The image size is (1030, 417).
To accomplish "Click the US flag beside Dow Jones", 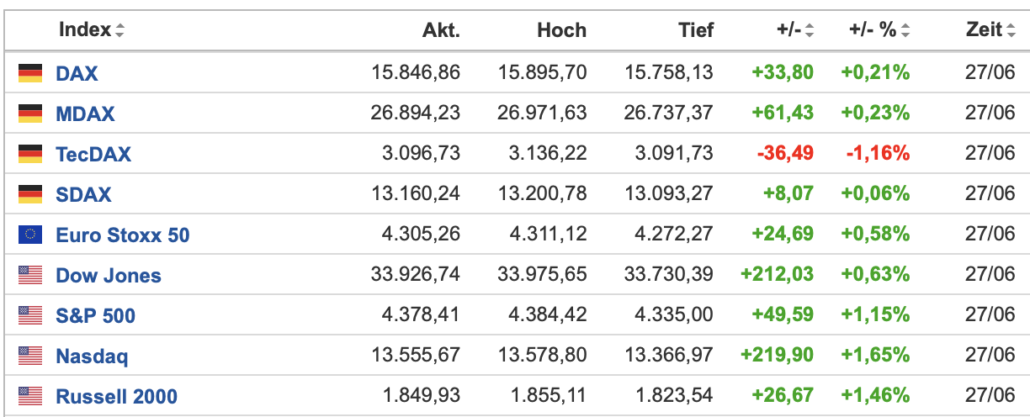I will pos(30,274).
